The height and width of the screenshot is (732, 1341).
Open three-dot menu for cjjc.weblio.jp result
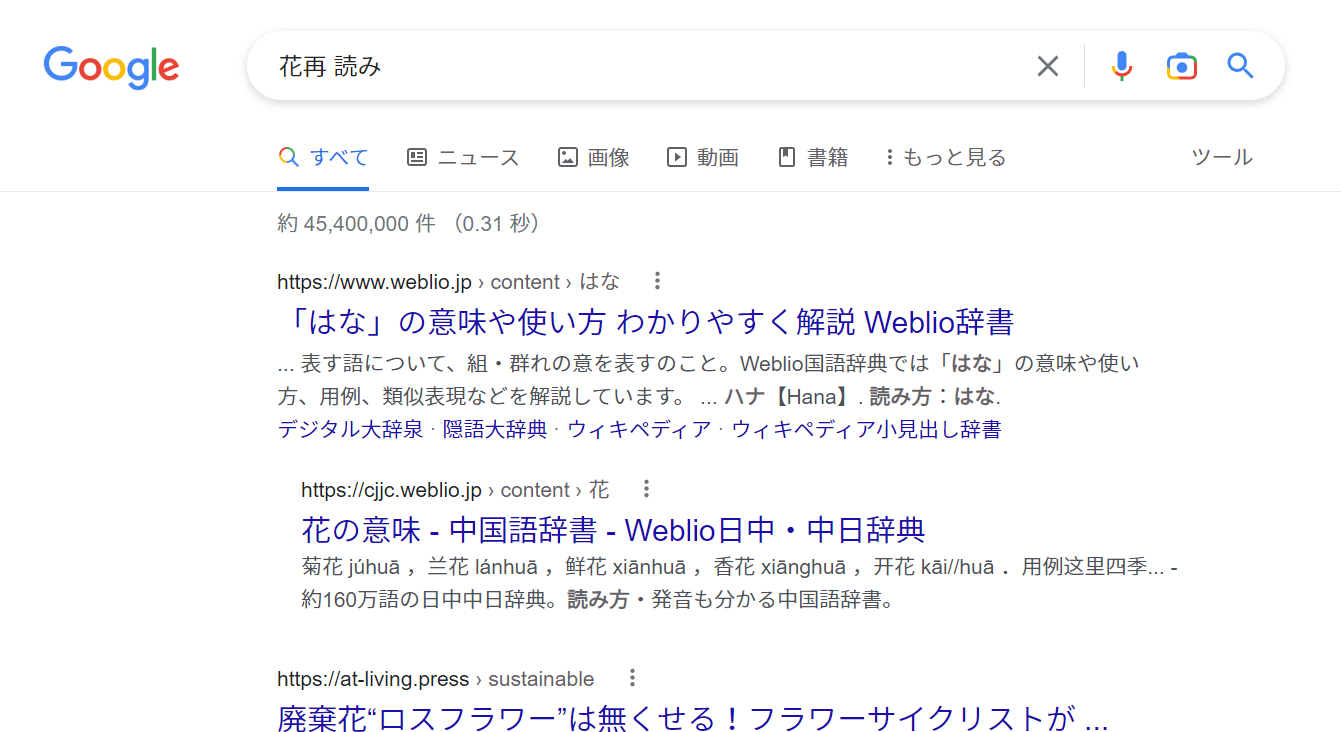(646, 489)
